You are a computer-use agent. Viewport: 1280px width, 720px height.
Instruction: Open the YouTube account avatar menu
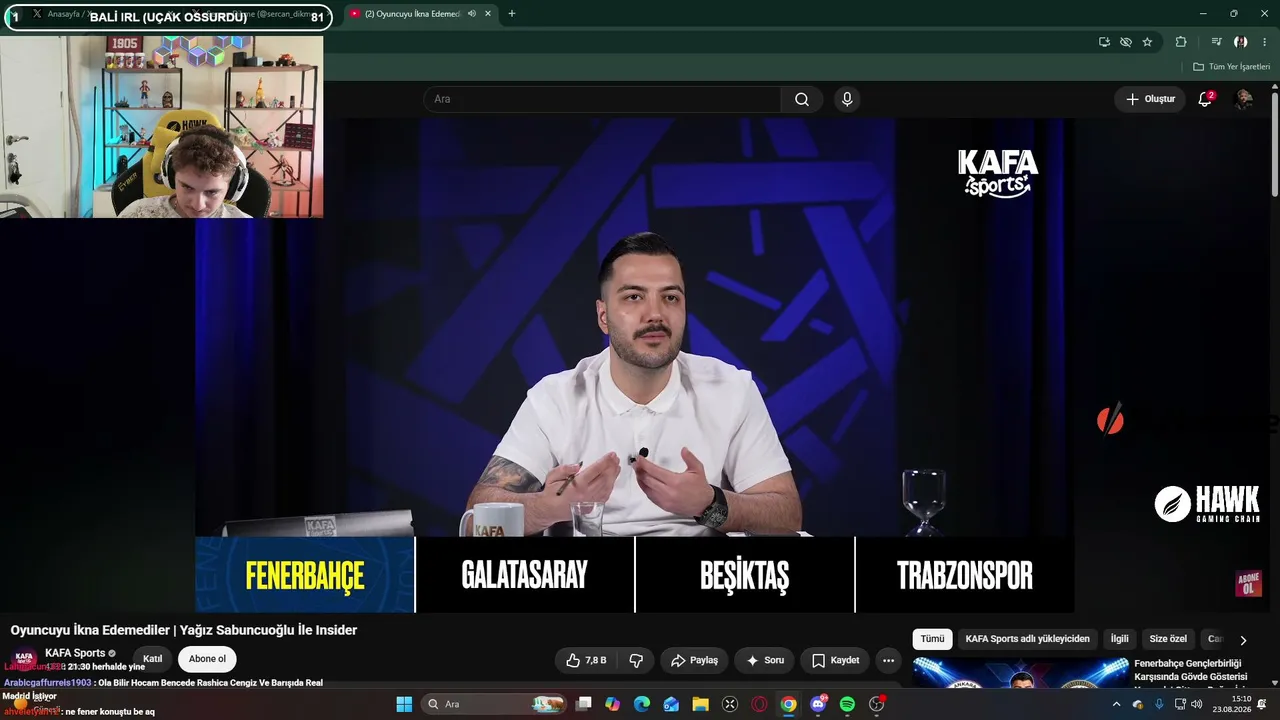click(1244, 99)
